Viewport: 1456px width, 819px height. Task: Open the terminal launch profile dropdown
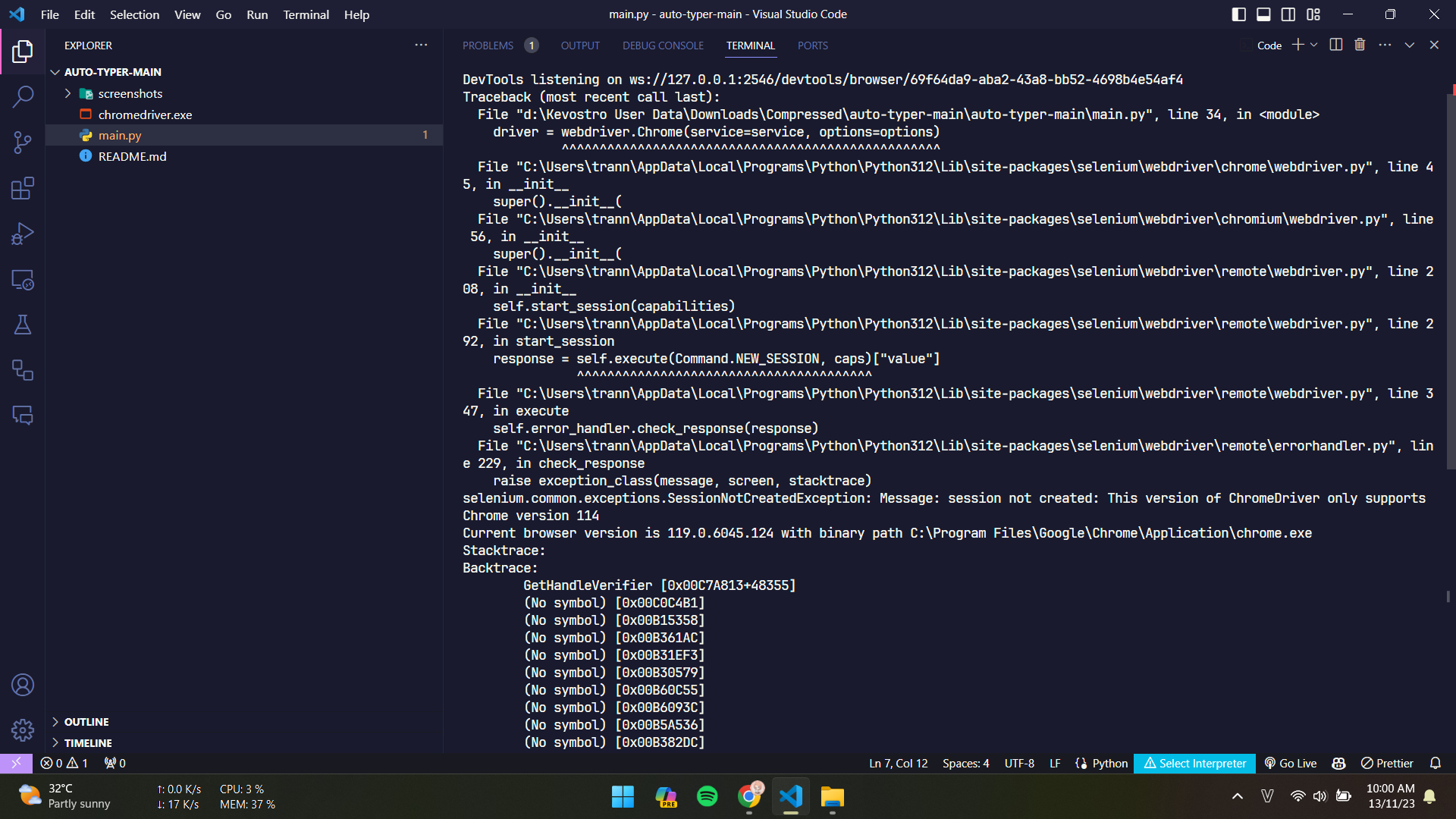1314,45
